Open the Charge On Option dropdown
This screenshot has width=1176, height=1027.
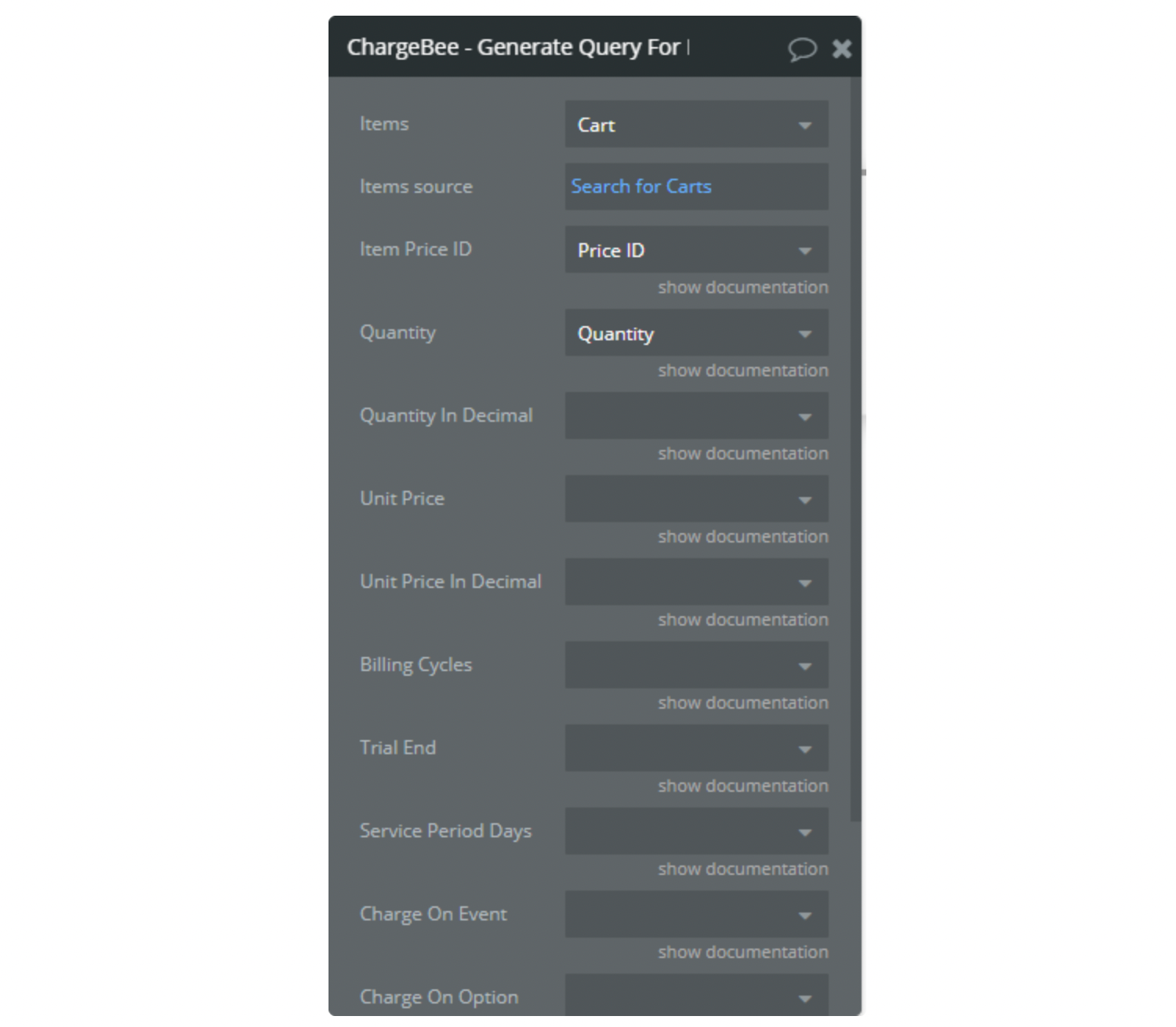[x=696, y=996]
